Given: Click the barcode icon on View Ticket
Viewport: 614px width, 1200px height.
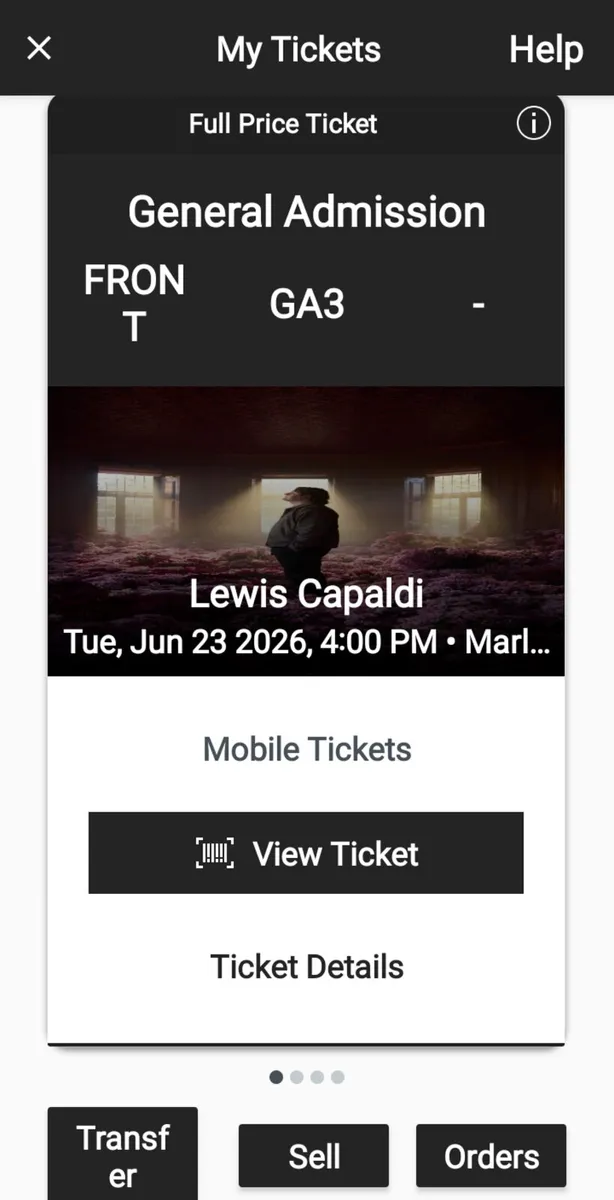Looking at the screenshot, I should pyautogui.click(x=215, y=854).
